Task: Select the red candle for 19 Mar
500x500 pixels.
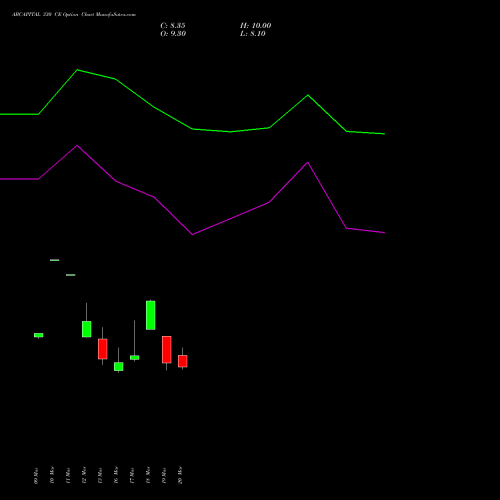Action: [x=167, y=349]
